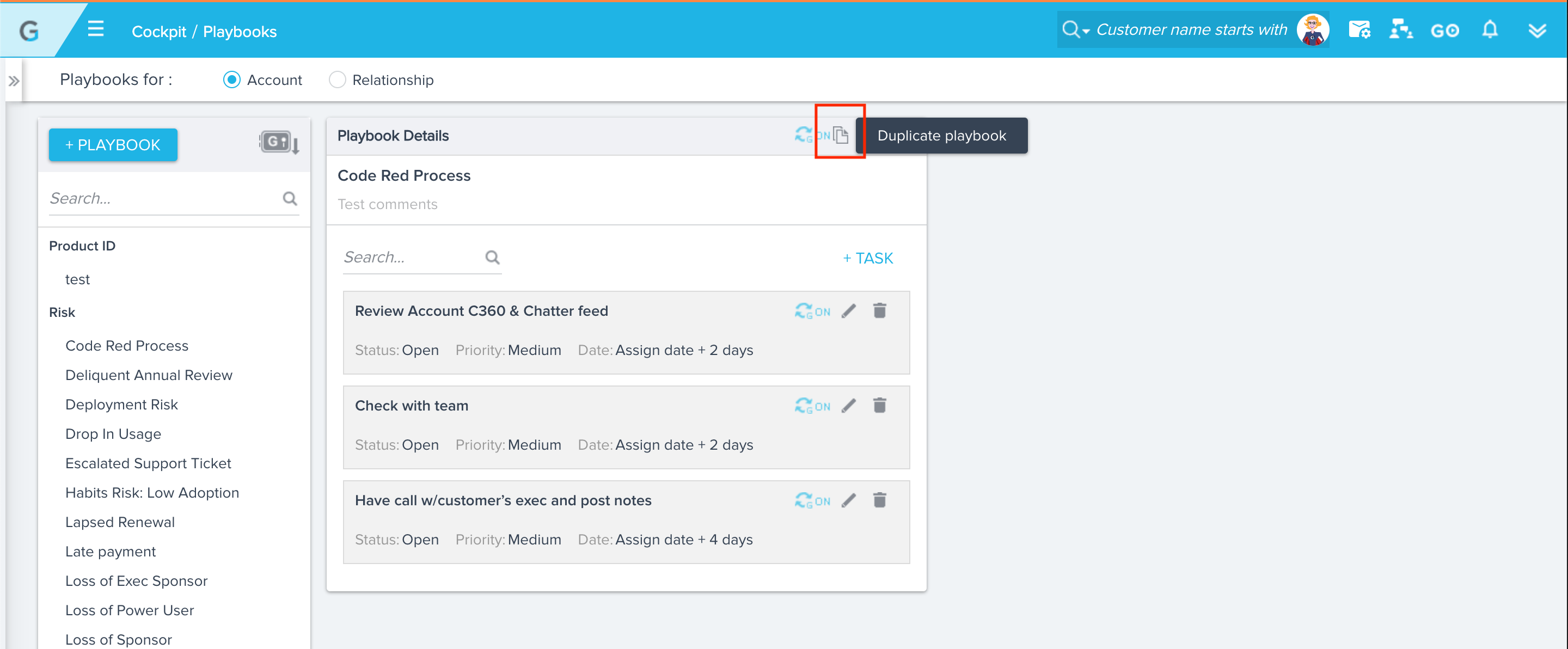Open the hamburger navigation menu
The height and width of the screenshot is (649, 1568).
(96, 29)
